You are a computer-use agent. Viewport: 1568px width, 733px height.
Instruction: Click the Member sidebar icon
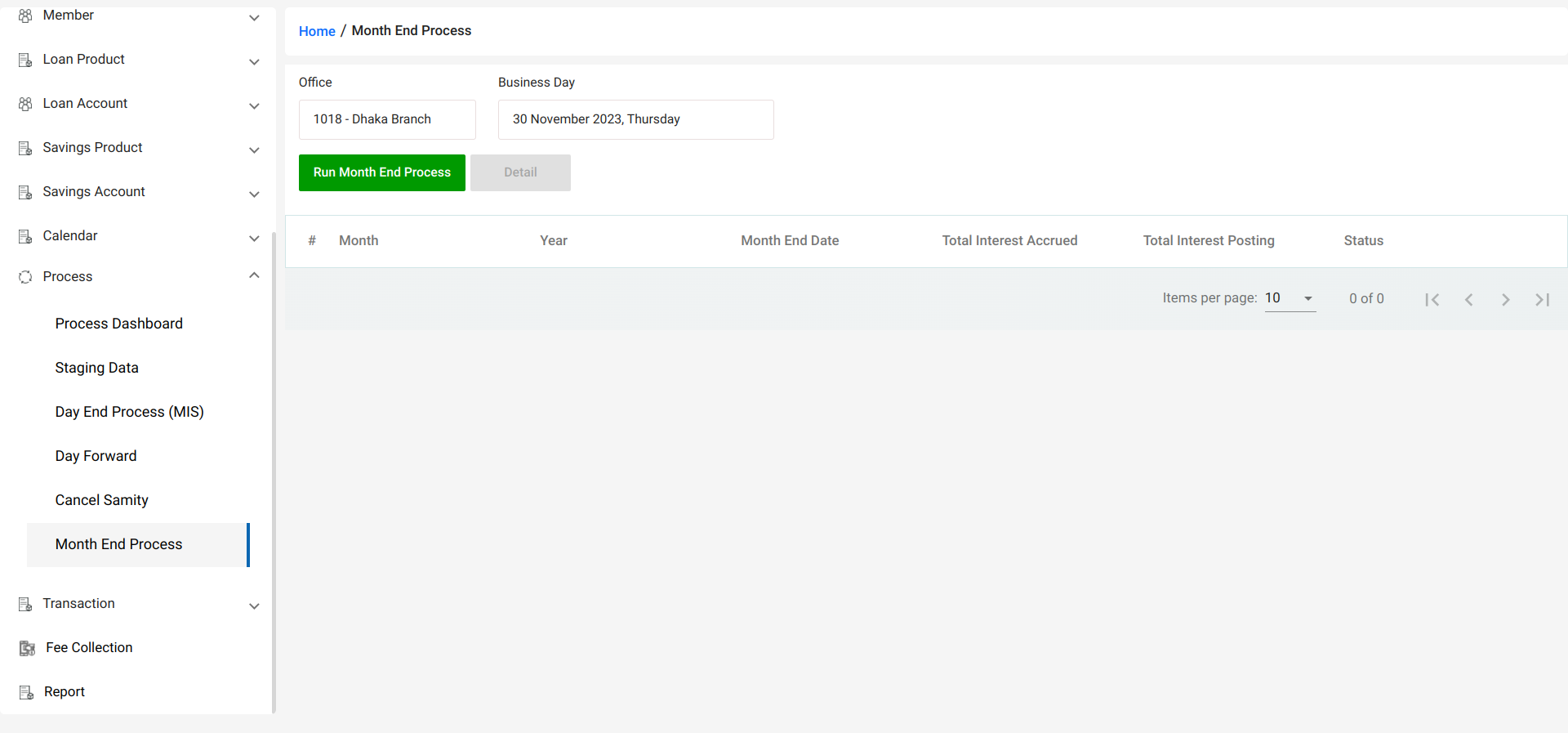pyautogui.click(x=25, y=16)
